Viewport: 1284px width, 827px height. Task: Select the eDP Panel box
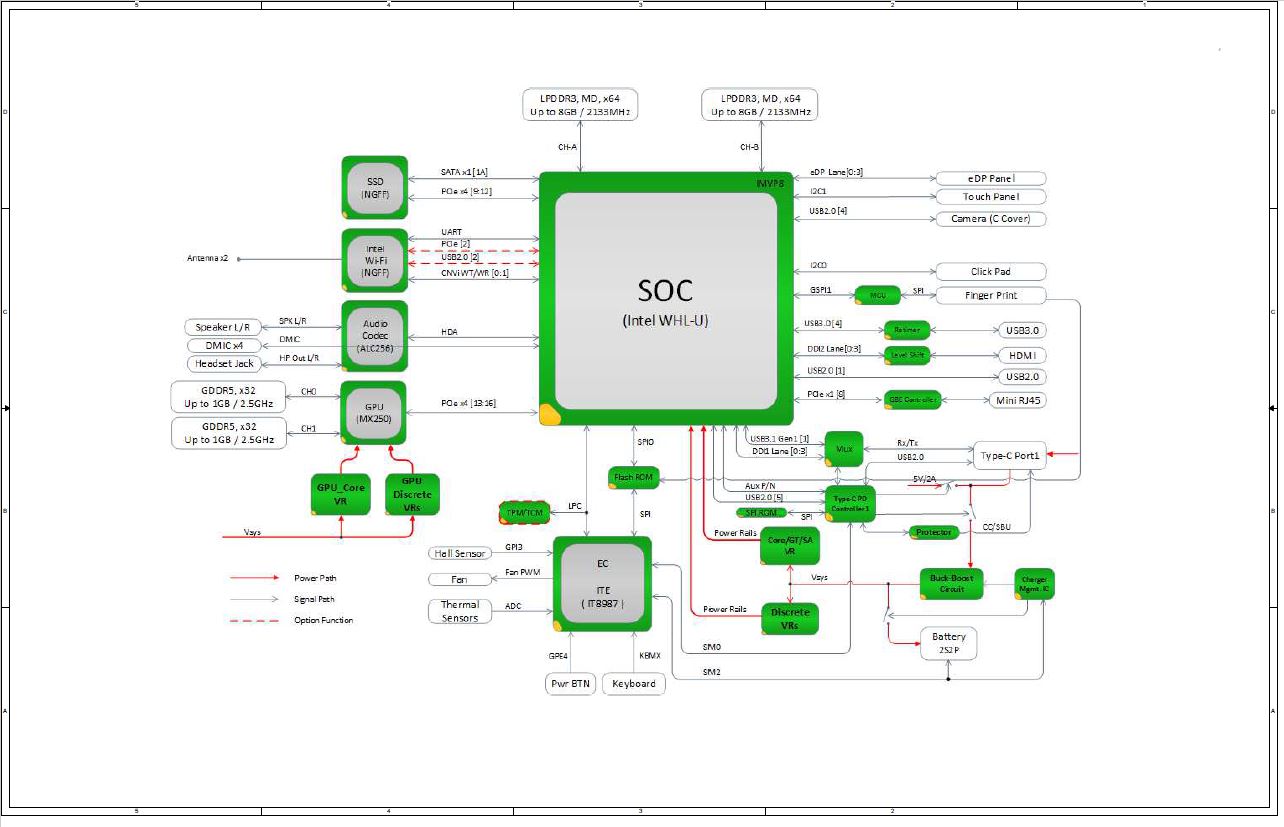pos(990,178)
